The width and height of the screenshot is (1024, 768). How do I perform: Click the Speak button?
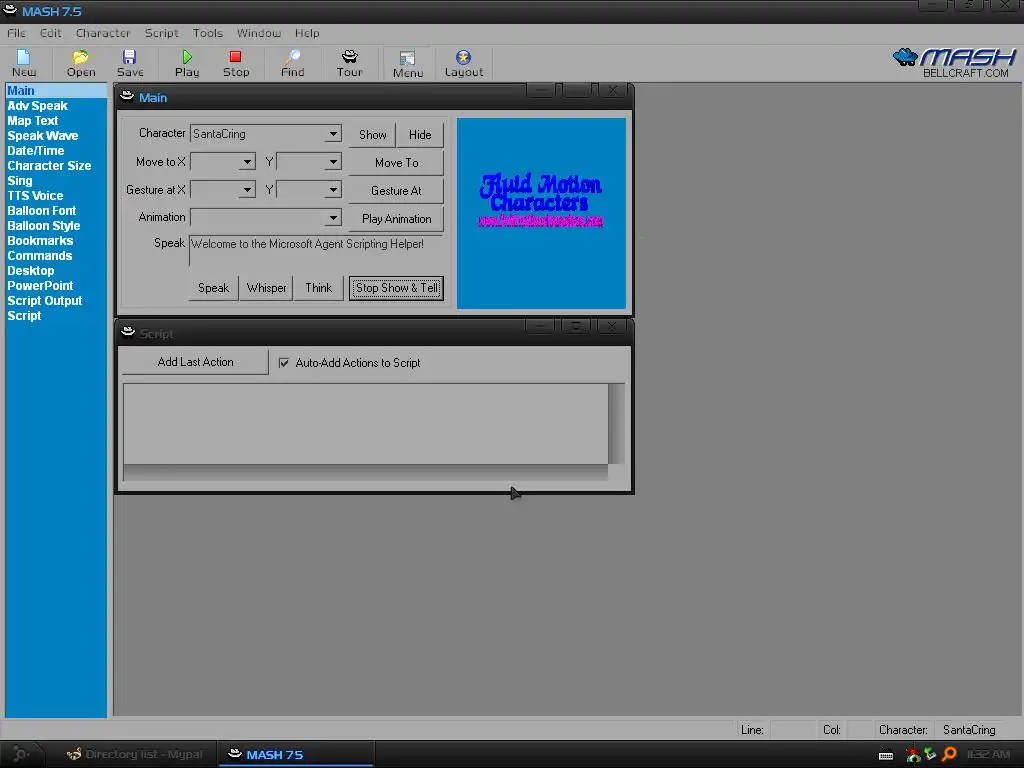[x=214, y=288]
